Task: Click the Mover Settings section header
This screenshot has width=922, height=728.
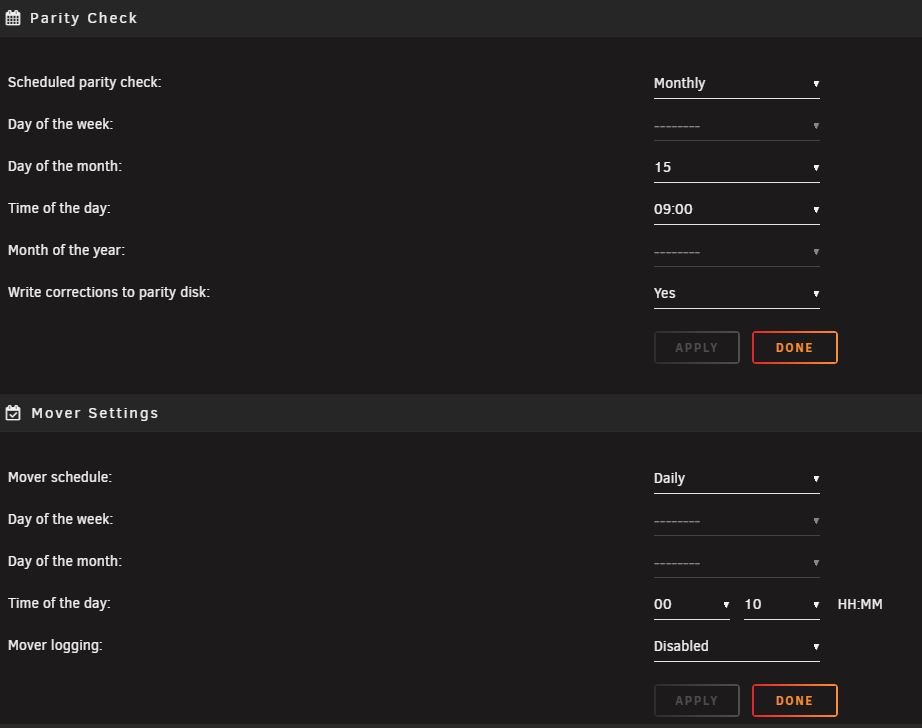Action: (x=461, y=413)
